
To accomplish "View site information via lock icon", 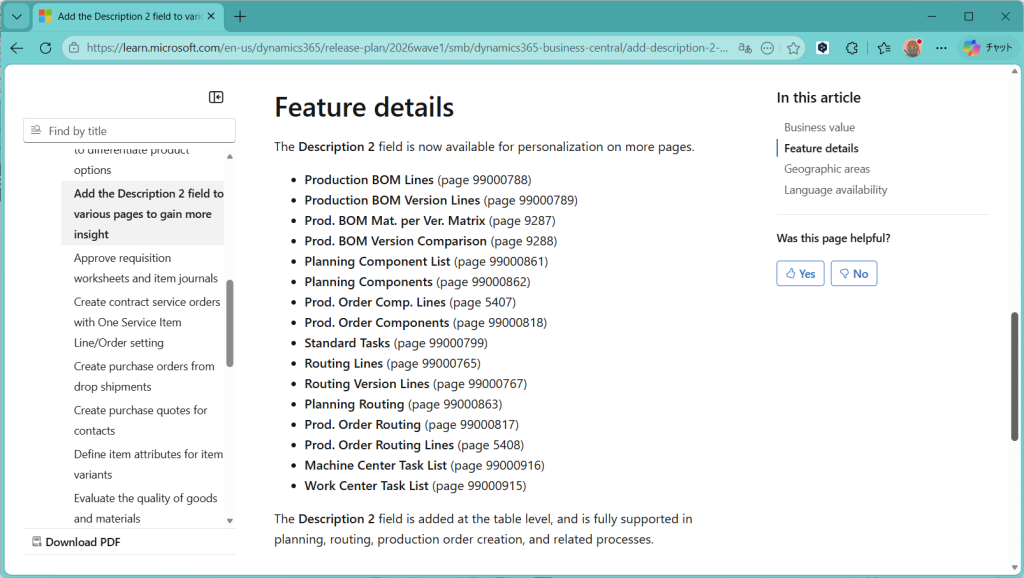I will pyautogui.click(x=73, y=48).
